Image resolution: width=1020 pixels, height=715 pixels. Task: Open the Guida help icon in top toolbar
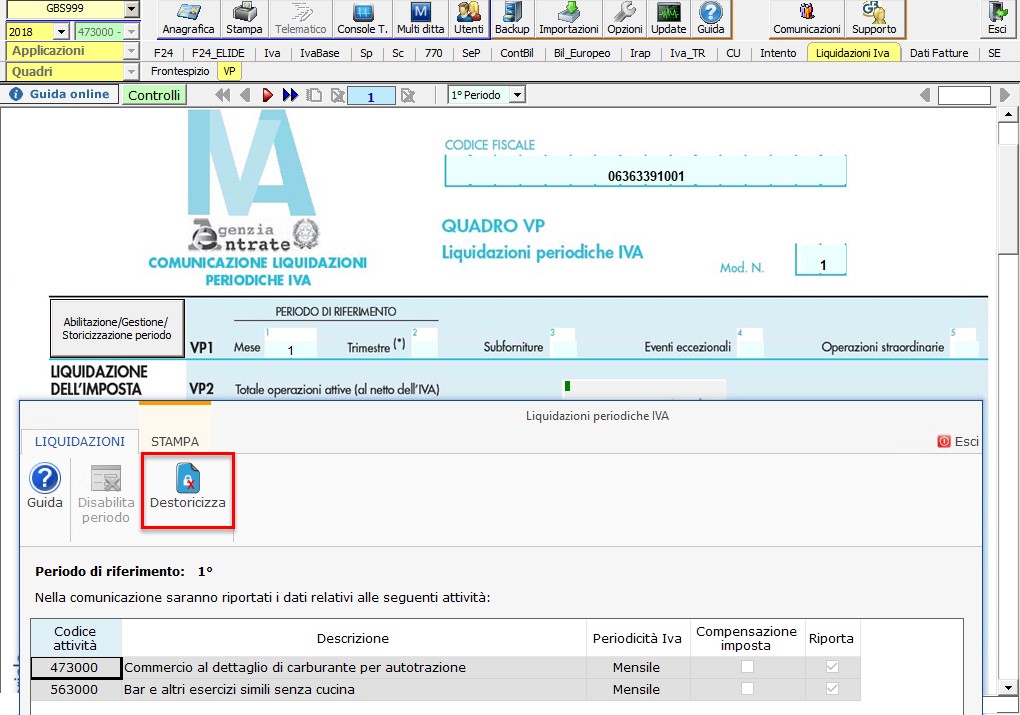click(710, 19)
